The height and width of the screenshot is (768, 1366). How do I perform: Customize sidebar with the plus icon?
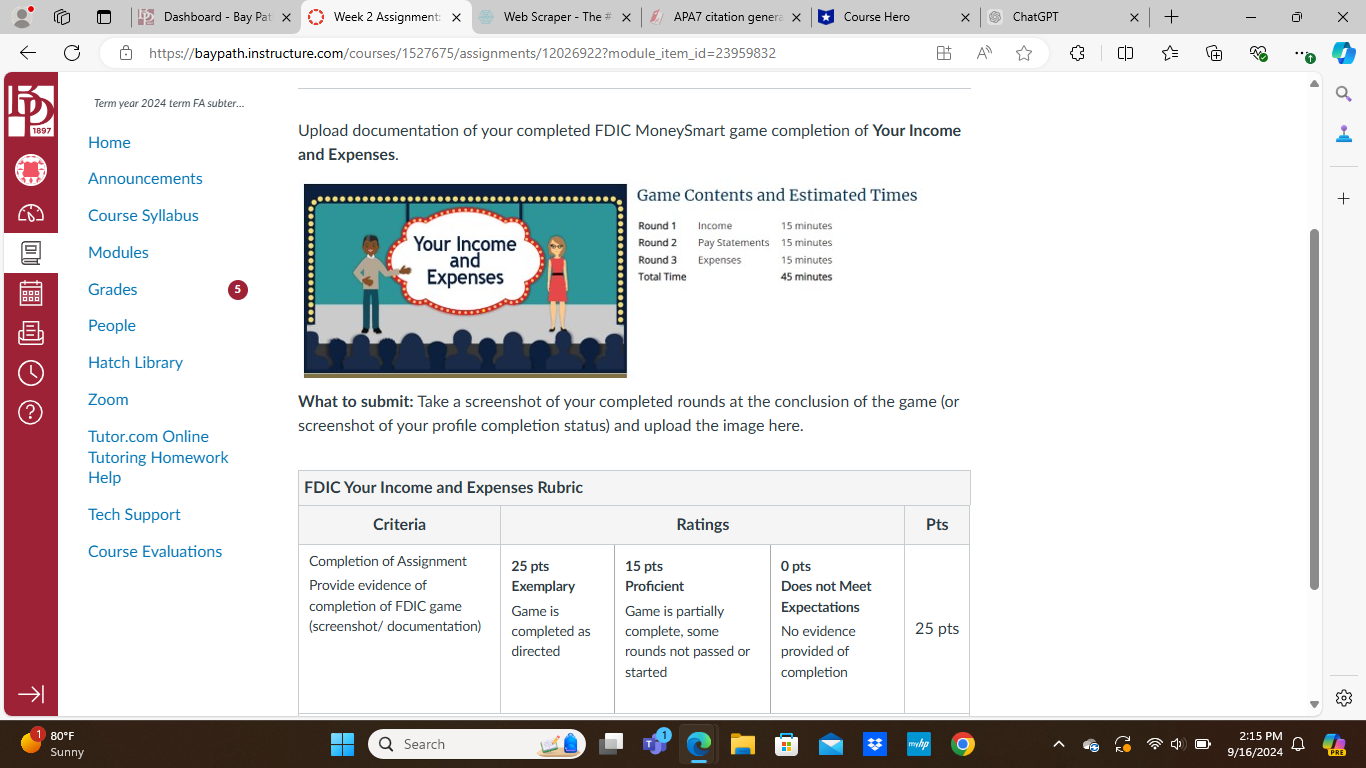click(1343, 199)
